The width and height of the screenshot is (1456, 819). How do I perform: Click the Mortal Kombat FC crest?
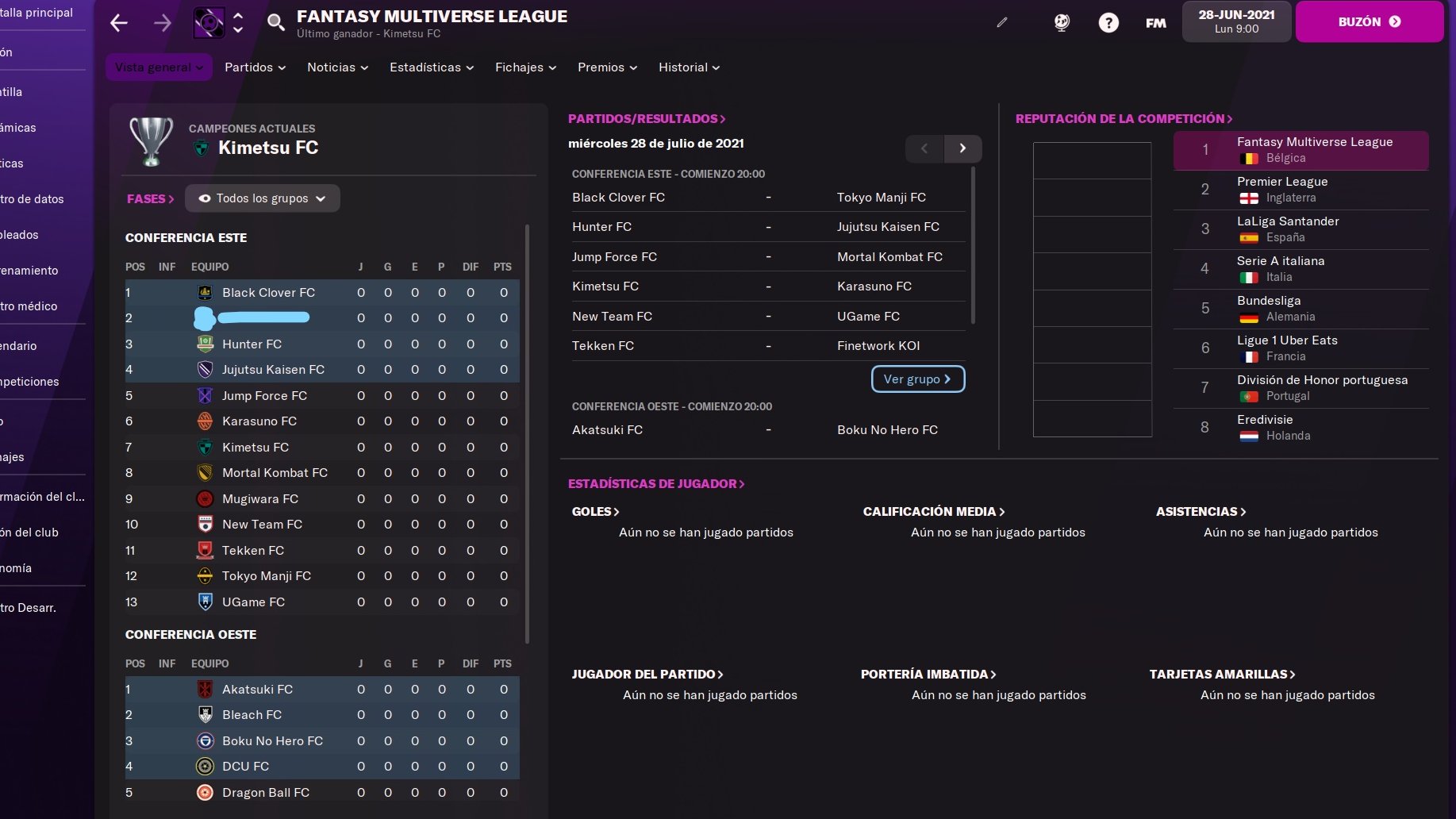point(205,473)
